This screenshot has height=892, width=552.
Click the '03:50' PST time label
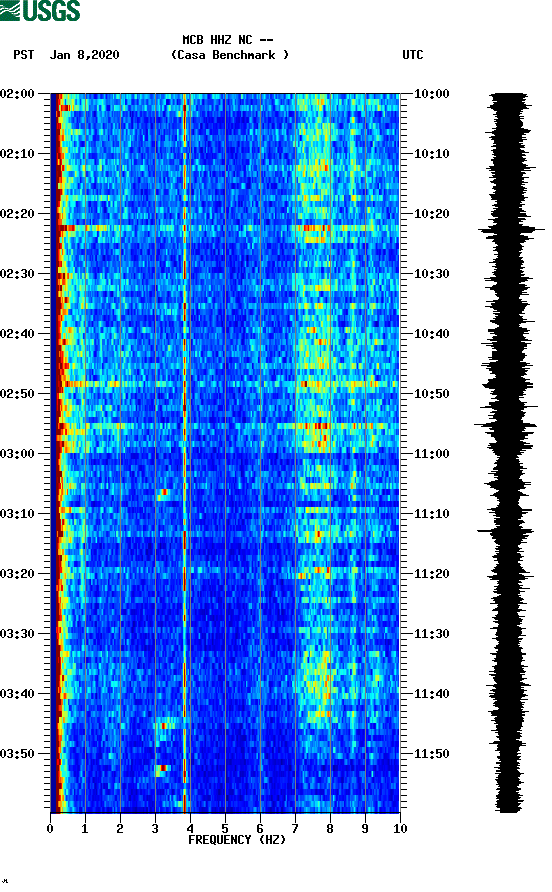(18, 754)
